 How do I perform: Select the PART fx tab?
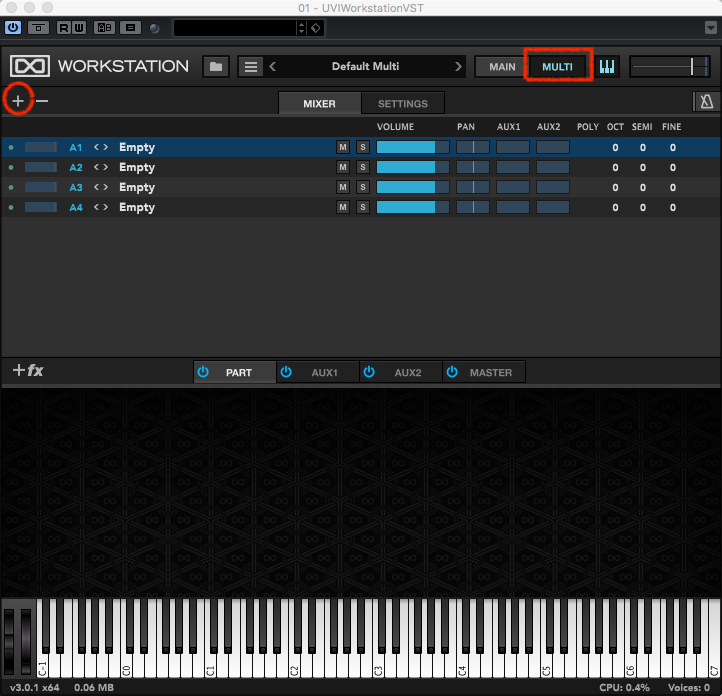[235, 372]
